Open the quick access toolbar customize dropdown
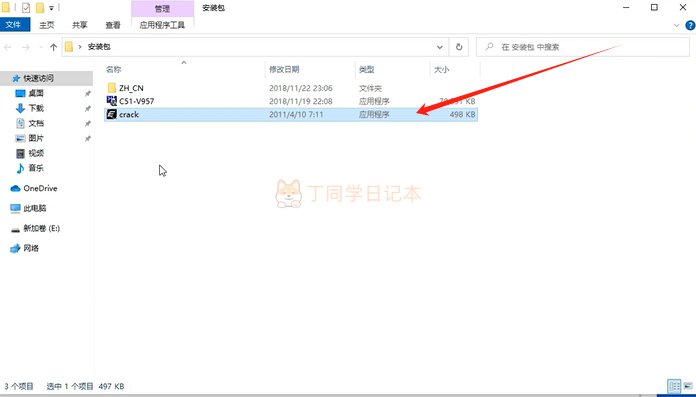The width and height of the screenshot is (696, 397). [x=51, y=8]
